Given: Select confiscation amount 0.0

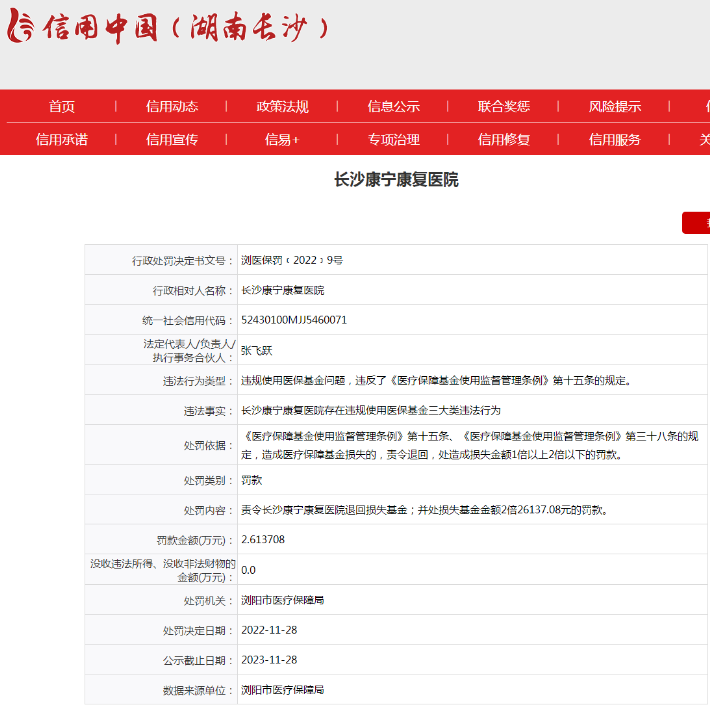Looking at the screenshot, I should 248,570.
